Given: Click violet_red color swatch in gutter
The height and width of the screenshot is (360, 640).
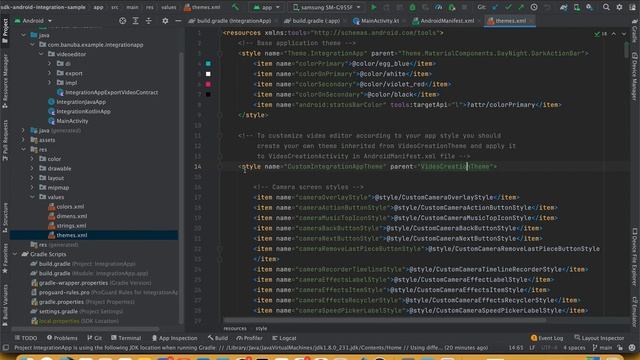Looking at the screenshot, I should [208, 84].
